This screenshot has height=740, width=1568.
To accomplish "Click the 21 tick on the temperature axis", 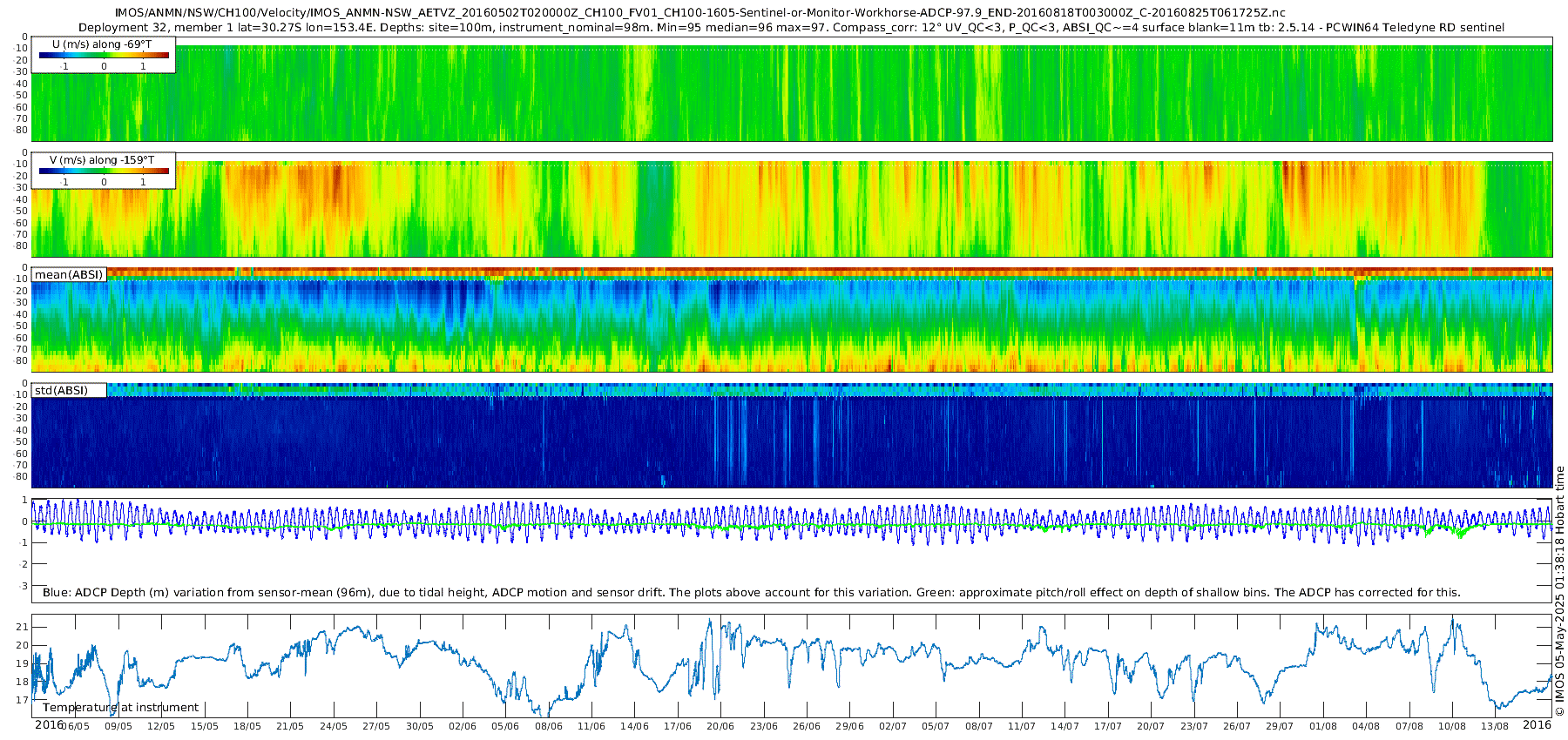I will pyautogui.click(x=23, y=628).
